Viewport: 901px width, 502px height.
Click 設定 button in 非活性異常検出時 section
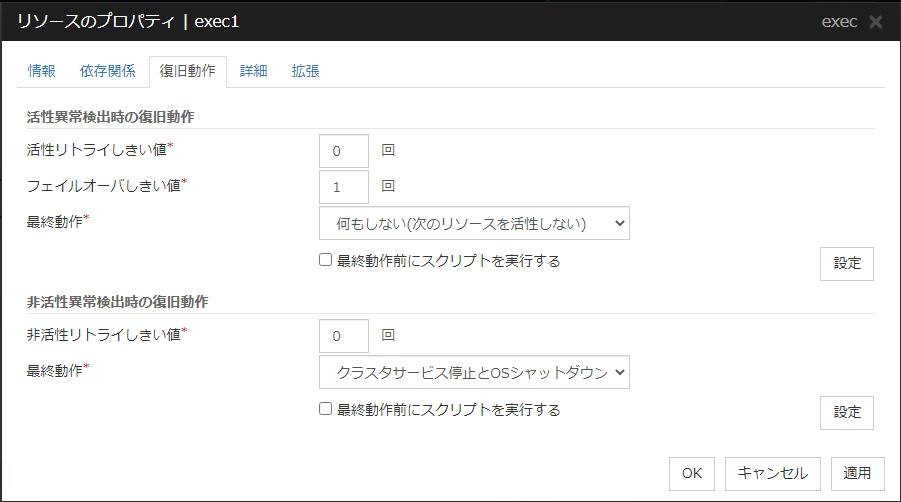point(847,413)
